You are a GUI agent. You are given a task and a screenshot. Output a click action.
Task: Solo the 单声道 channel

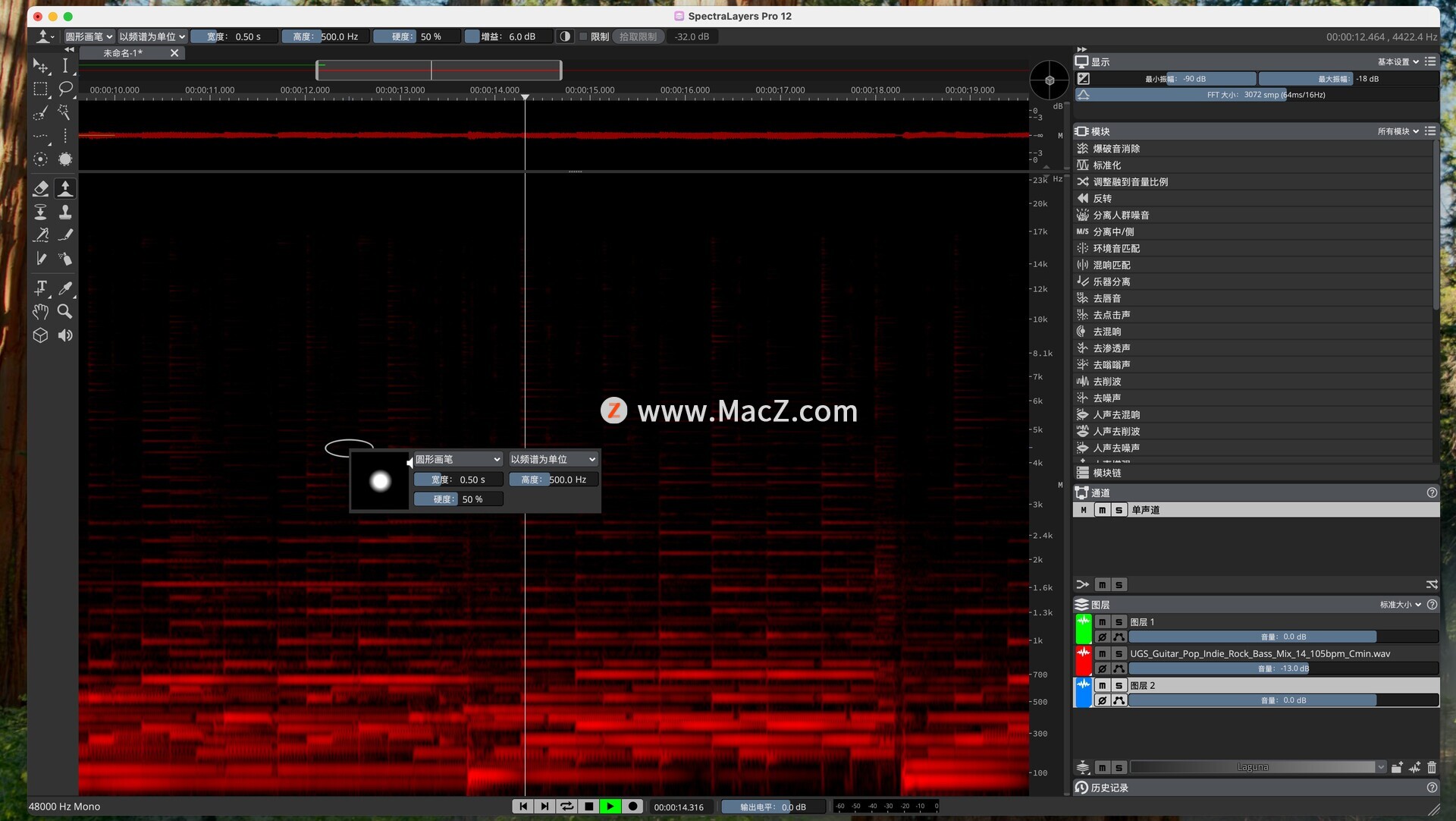coord(1119,510)
